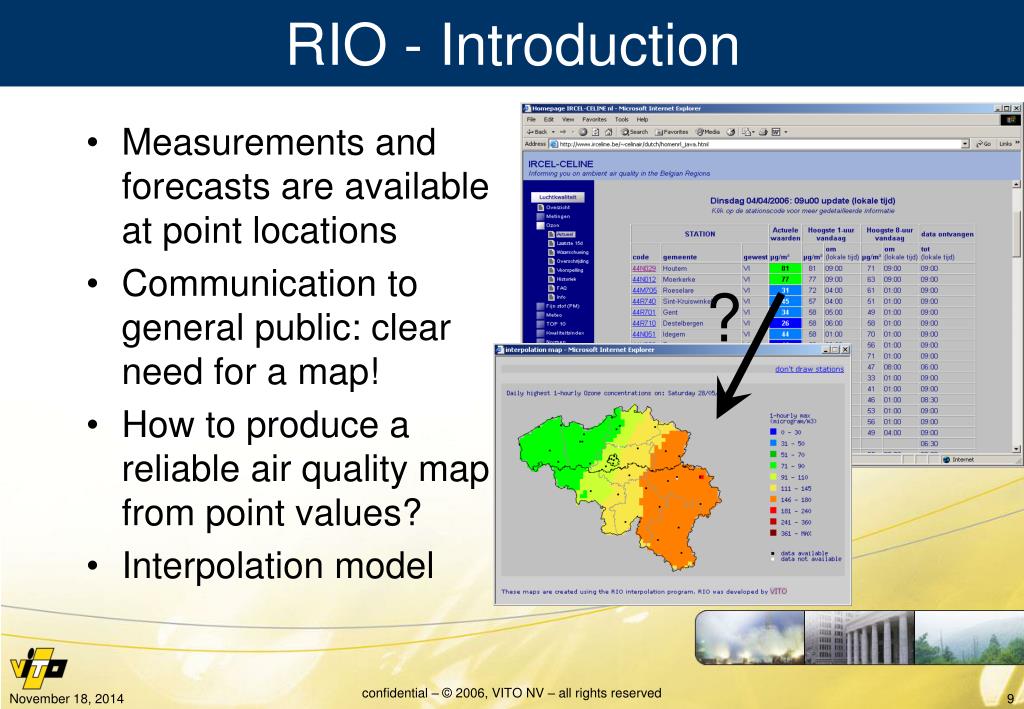The width and height of the screenshot is (1024, 709).
Task: Click the page scrollbar down arrow
Action: click(1016, 449)
